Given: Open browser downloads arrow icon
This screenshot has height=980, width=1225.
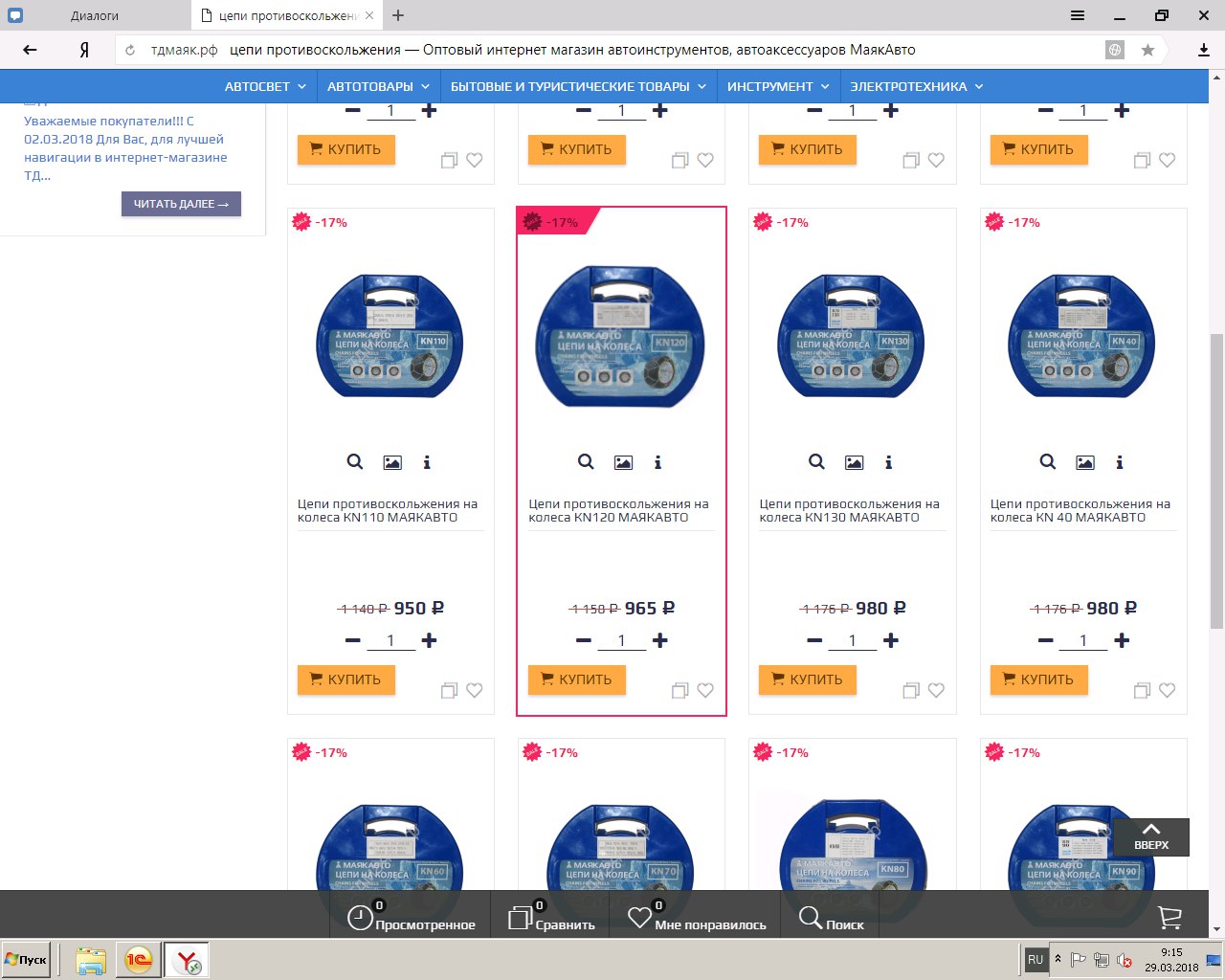Looking at the screenshot, I should pyautogui.click(x=1204, y=50).
